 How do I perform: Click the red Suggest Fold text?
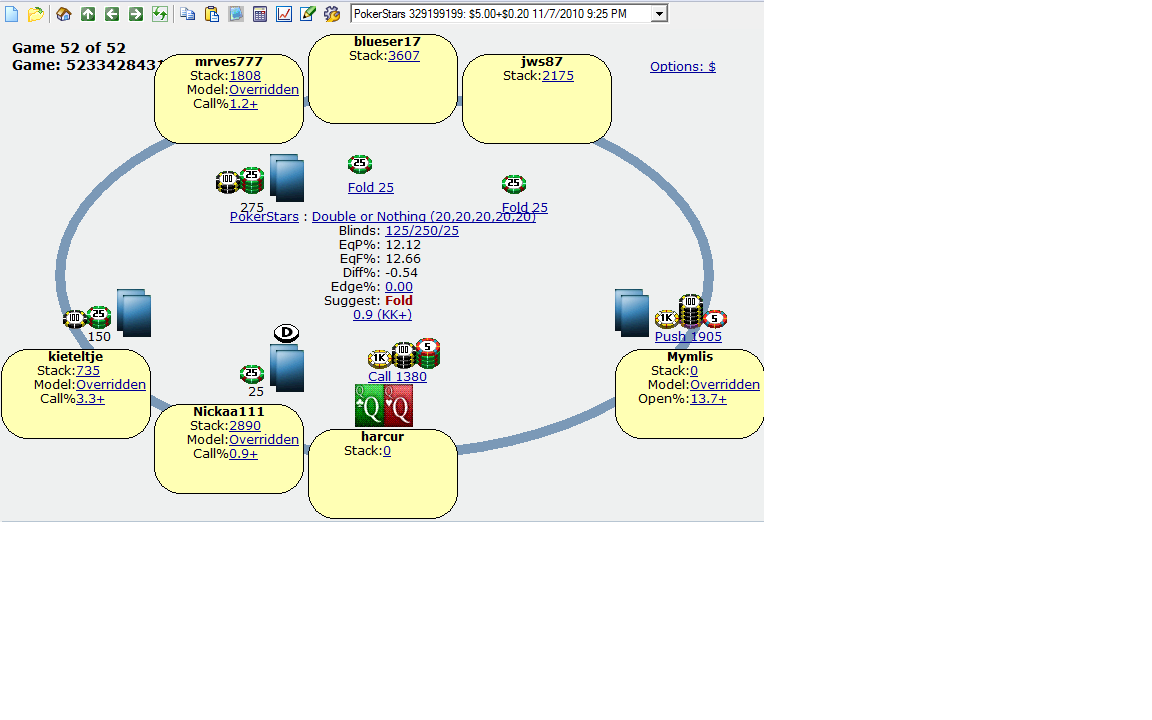(399, 300)
